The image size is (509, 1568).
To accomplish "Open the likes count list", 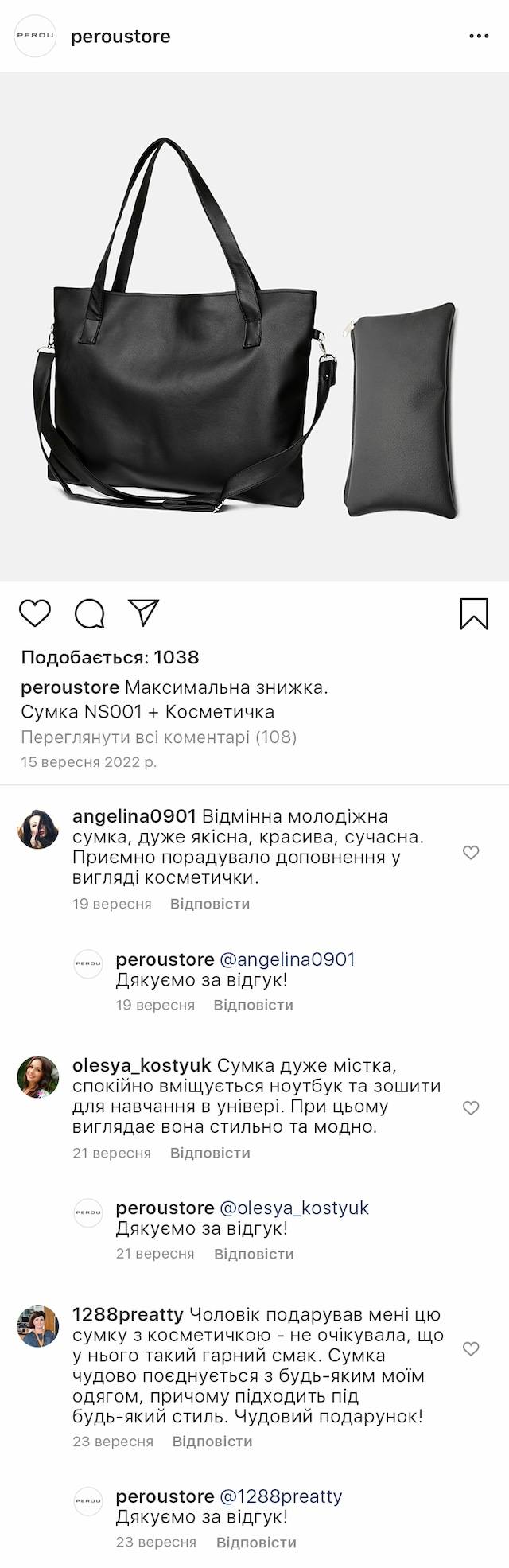I will tap(110, 657).
